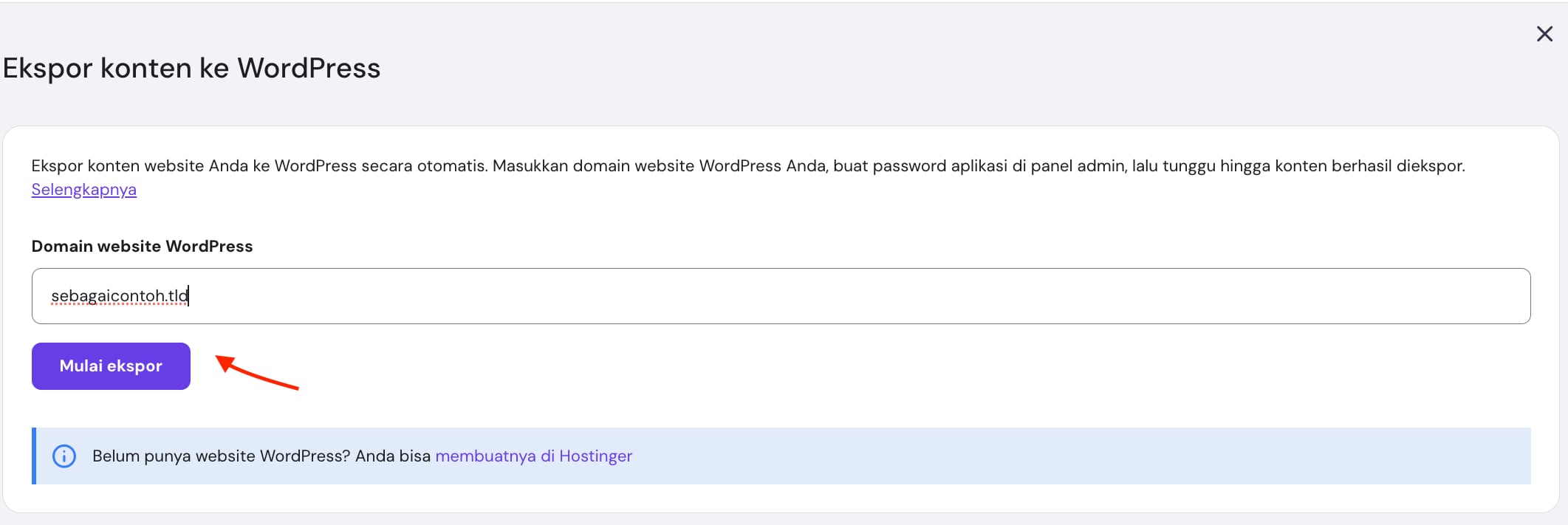
Task: Click the "Belum punya website WordPress?" text
Action: [221, 456]
